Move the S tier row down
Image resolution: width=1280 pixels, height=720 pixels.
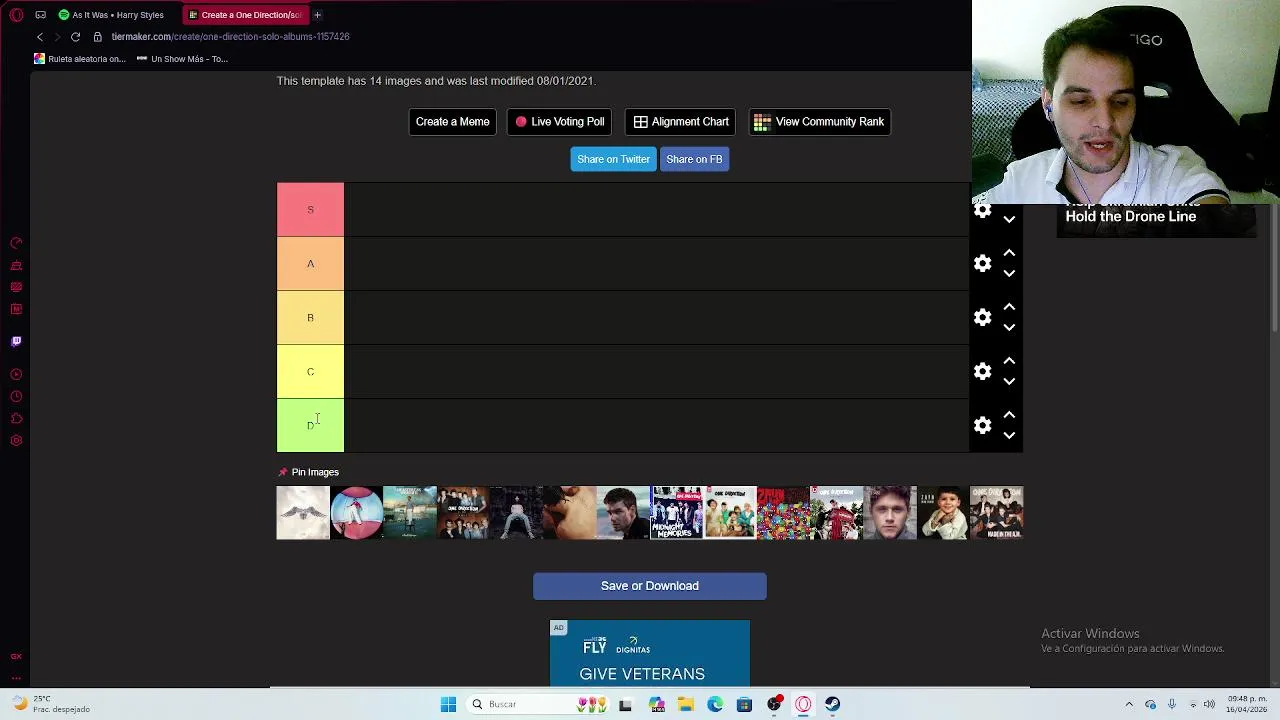pos(1009,219)
